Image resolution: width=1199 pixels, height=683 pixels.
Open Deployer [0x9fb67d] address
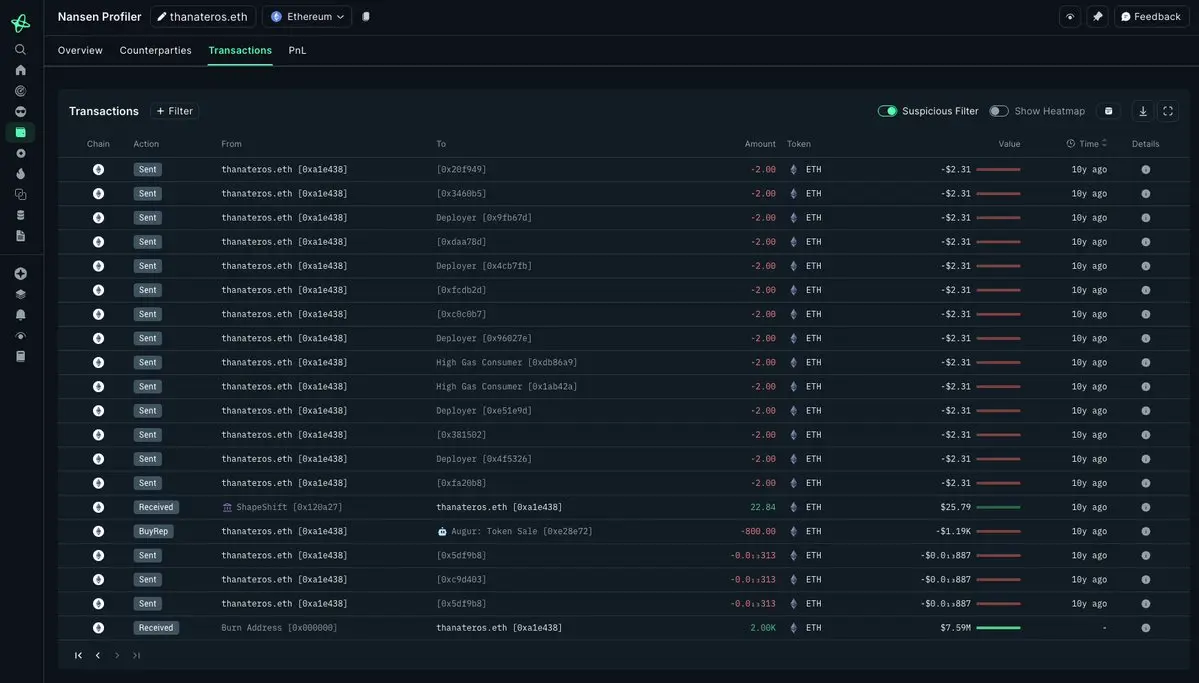(484, 218)
